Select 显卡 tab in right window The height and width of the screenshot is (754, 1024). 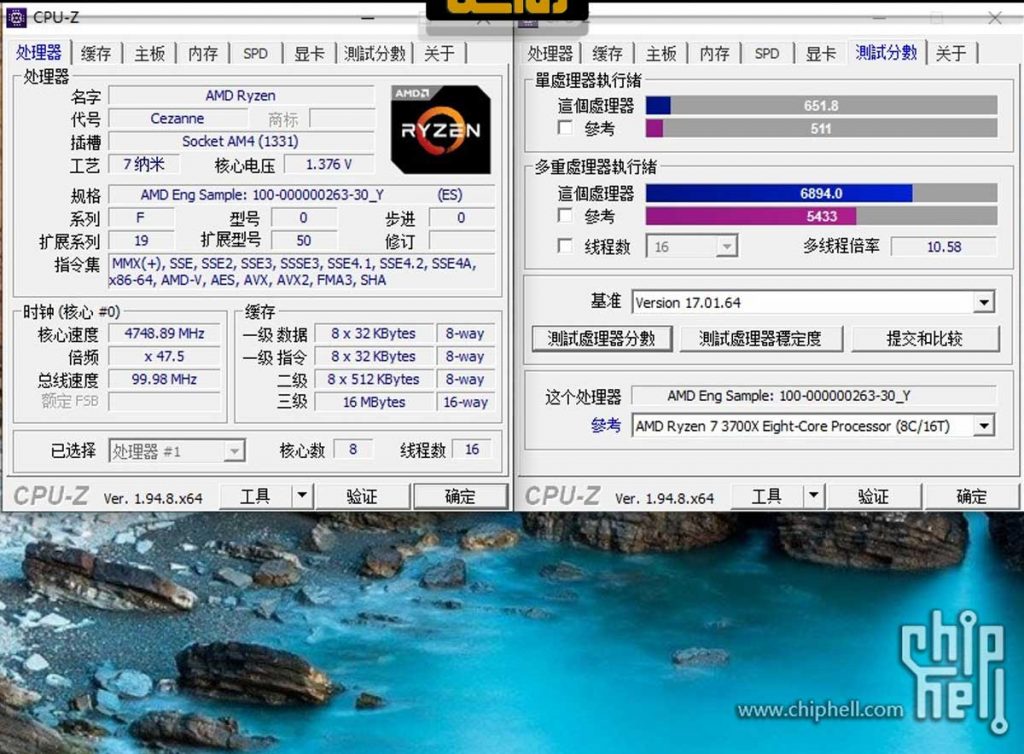tap(820, 54)
